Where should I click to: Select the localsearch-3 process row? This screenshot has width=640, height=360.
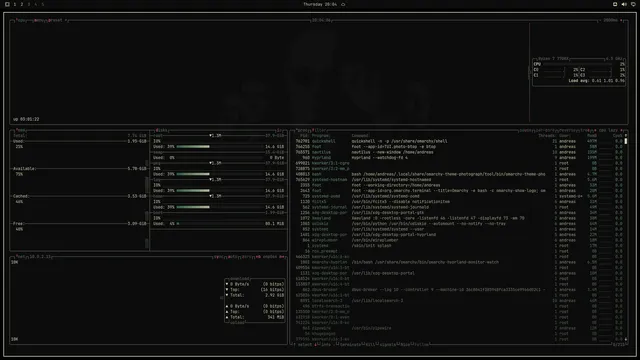pyautogui.click(x=458, y=300)
